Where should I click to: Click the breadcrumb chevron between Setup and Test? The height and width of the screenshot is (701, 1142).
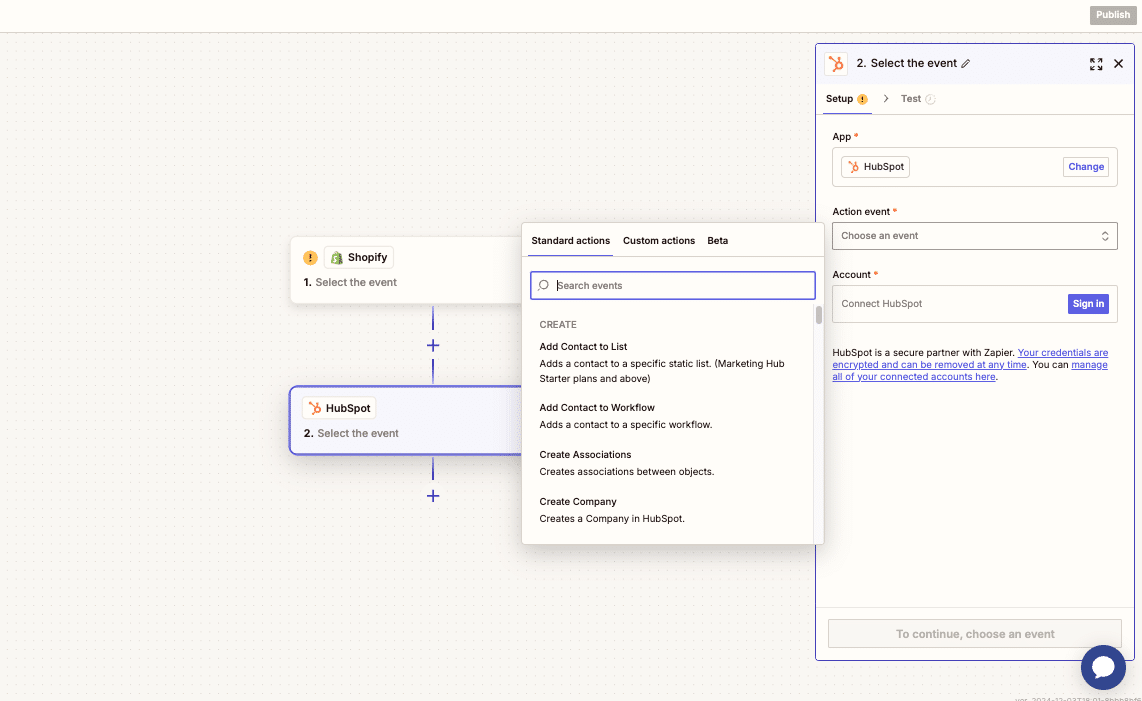point(886,98)
